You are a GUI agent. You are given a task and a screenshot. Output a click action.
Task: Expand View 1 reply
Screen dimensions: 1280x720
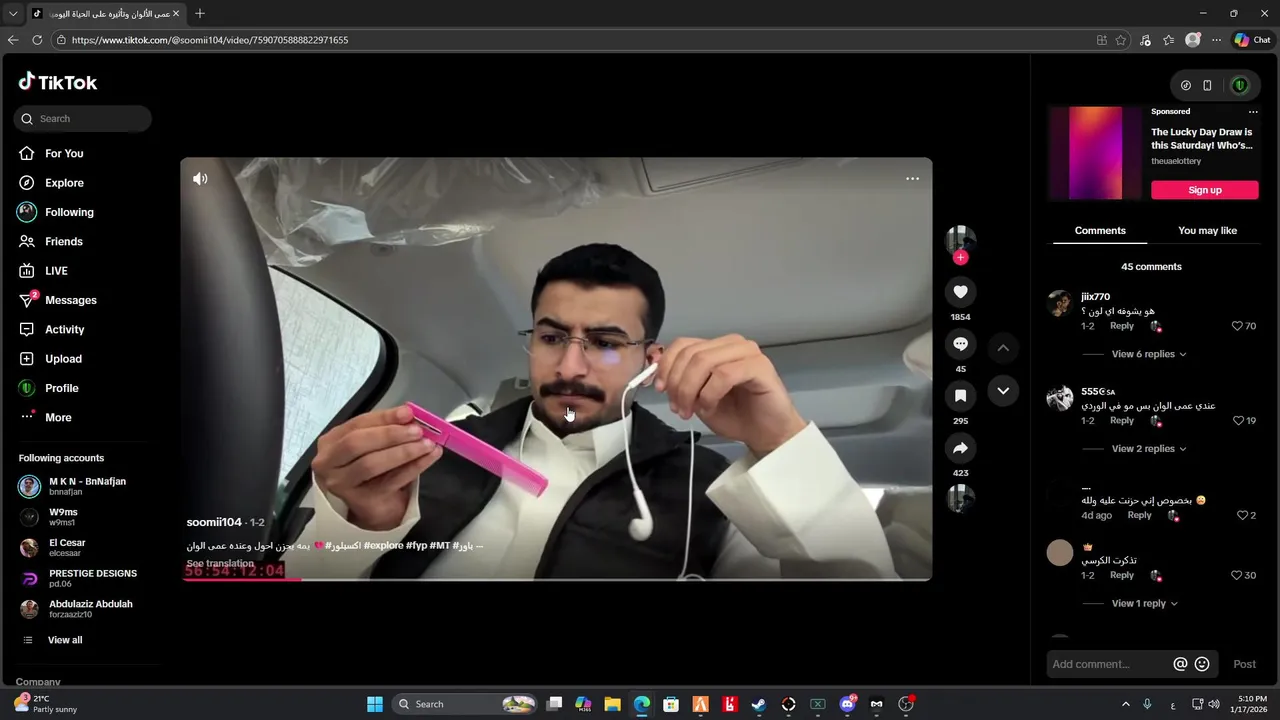[1145, 604]
